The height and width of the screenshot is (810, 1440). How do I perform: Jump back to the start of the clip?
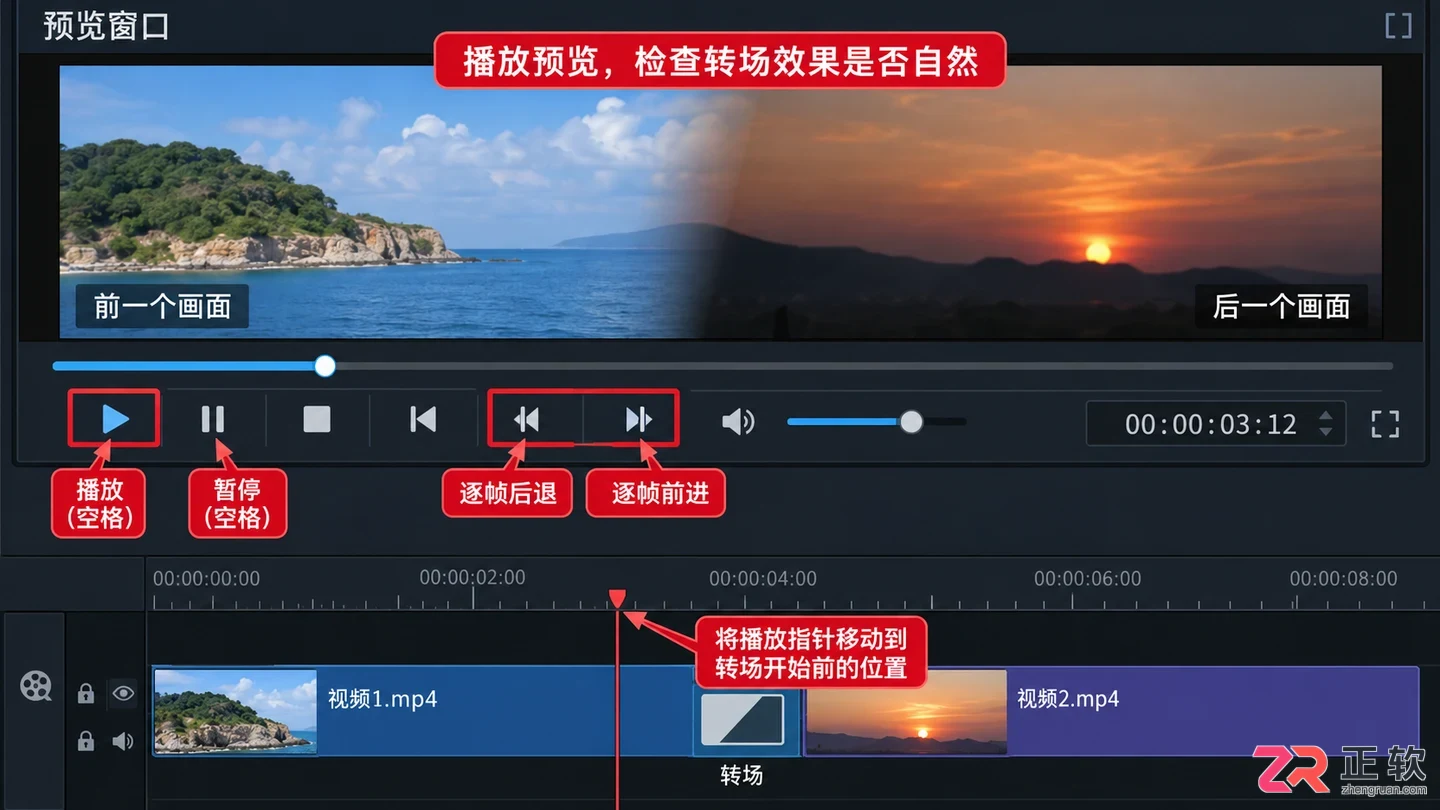tap(423, 419)
